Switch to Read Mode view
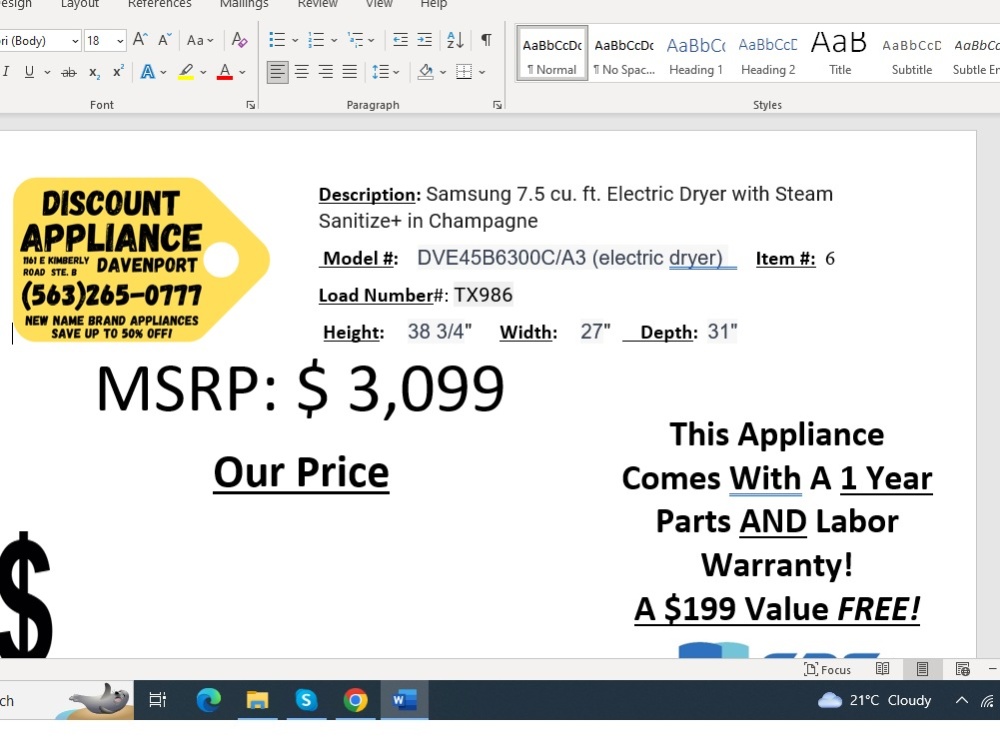Viewport: 1000px width, 750px height. 883,669
